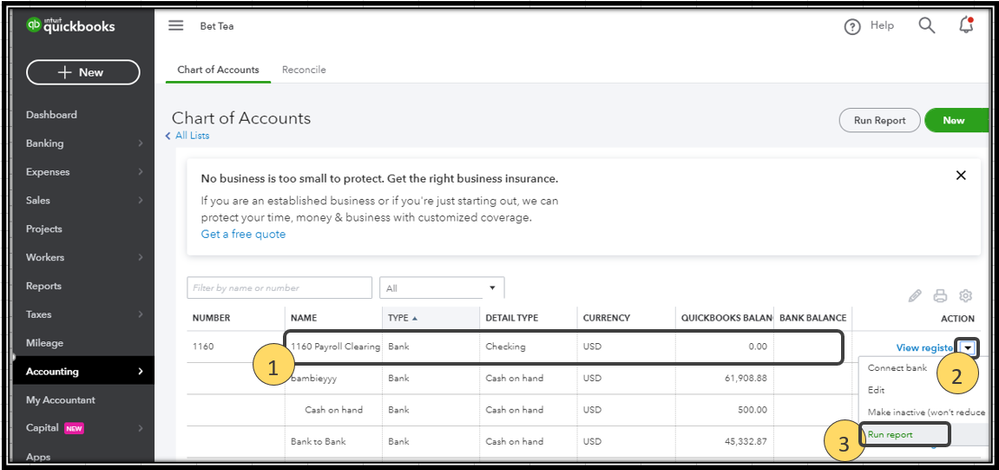Open Reports in the sidebar
The image size is (999, 470).
click(44, 286)
